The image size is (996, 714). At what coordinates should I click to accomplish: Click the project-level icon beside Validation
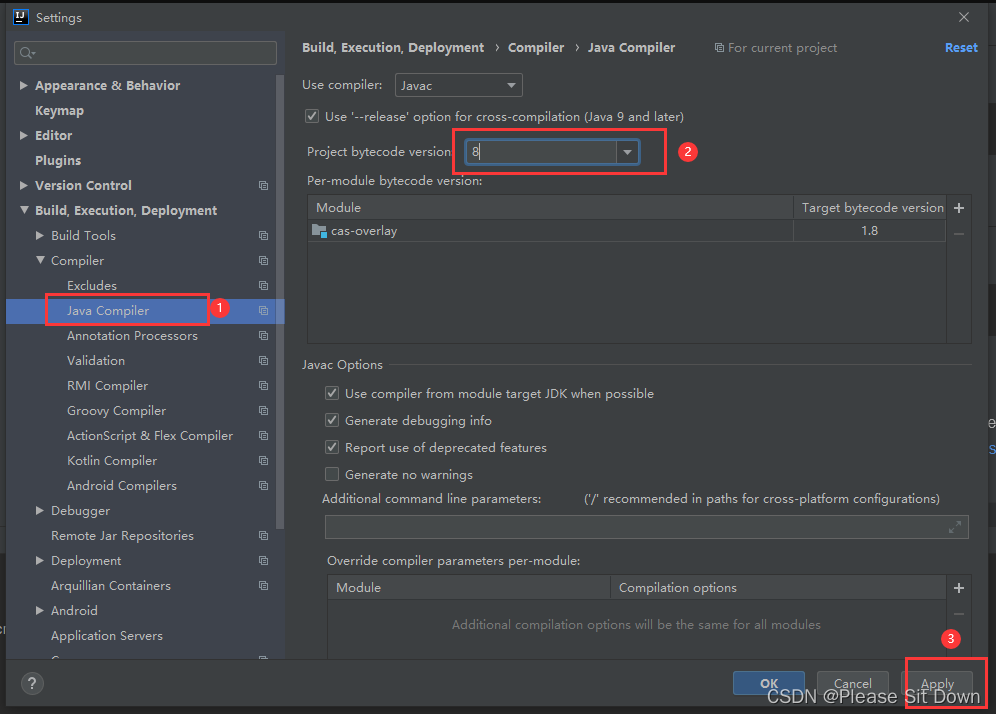tap(264, 361)
